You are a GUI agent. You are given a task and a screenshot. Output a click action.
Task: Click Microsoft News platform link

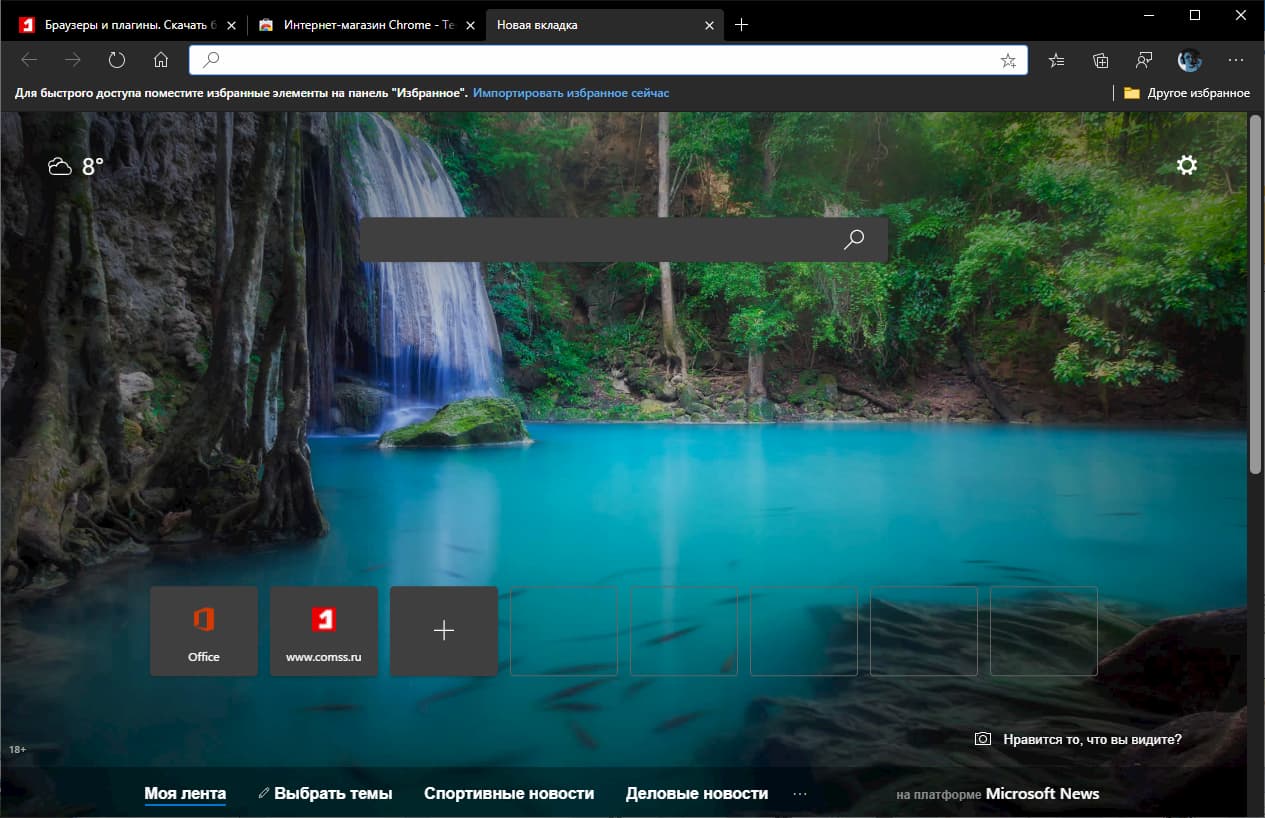[x=1042, y=793]
